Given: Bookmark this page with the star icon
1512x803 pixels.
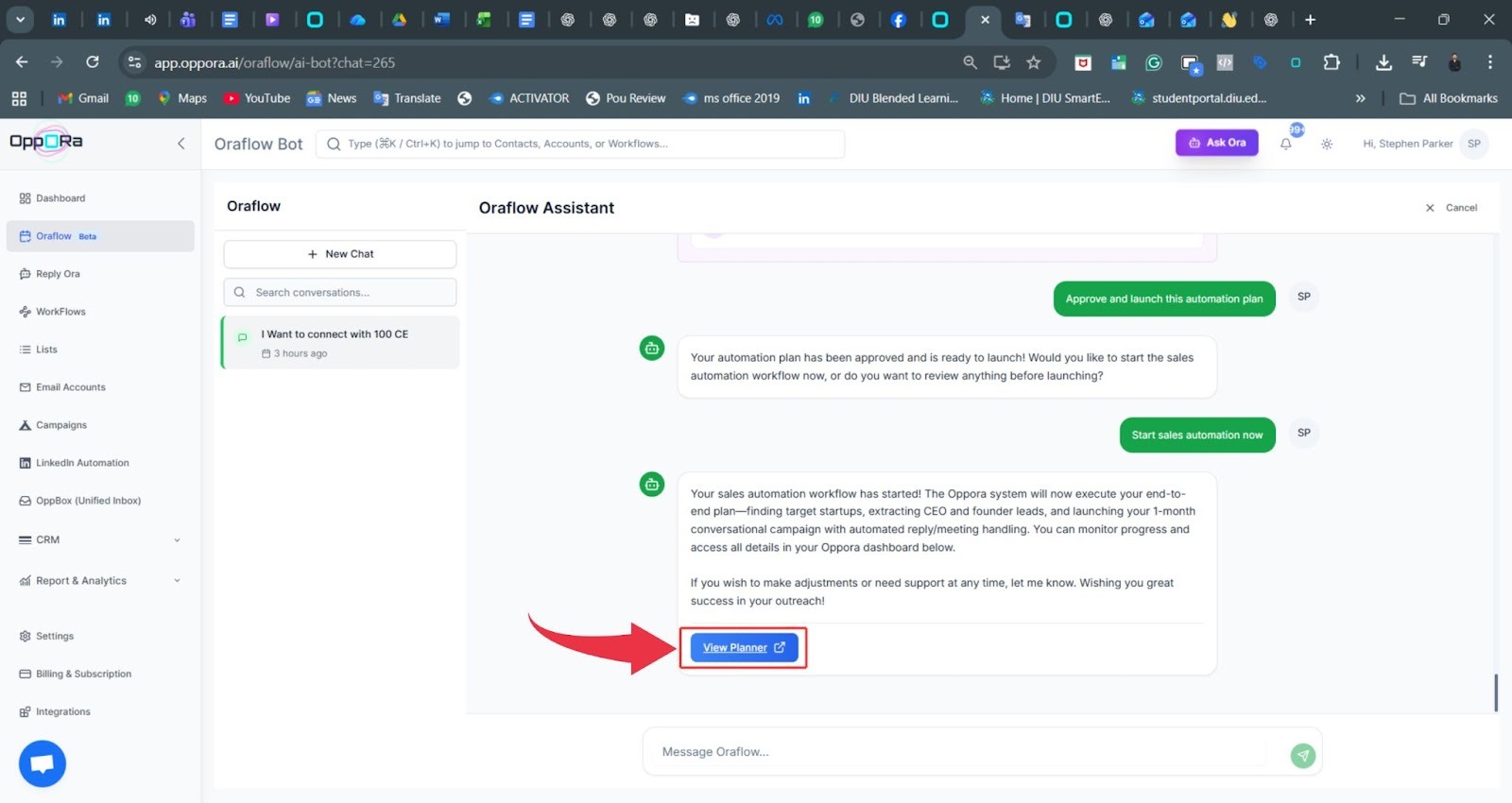Looking at the screenshot, I should pyautogui.click(x=1033, y=62).
